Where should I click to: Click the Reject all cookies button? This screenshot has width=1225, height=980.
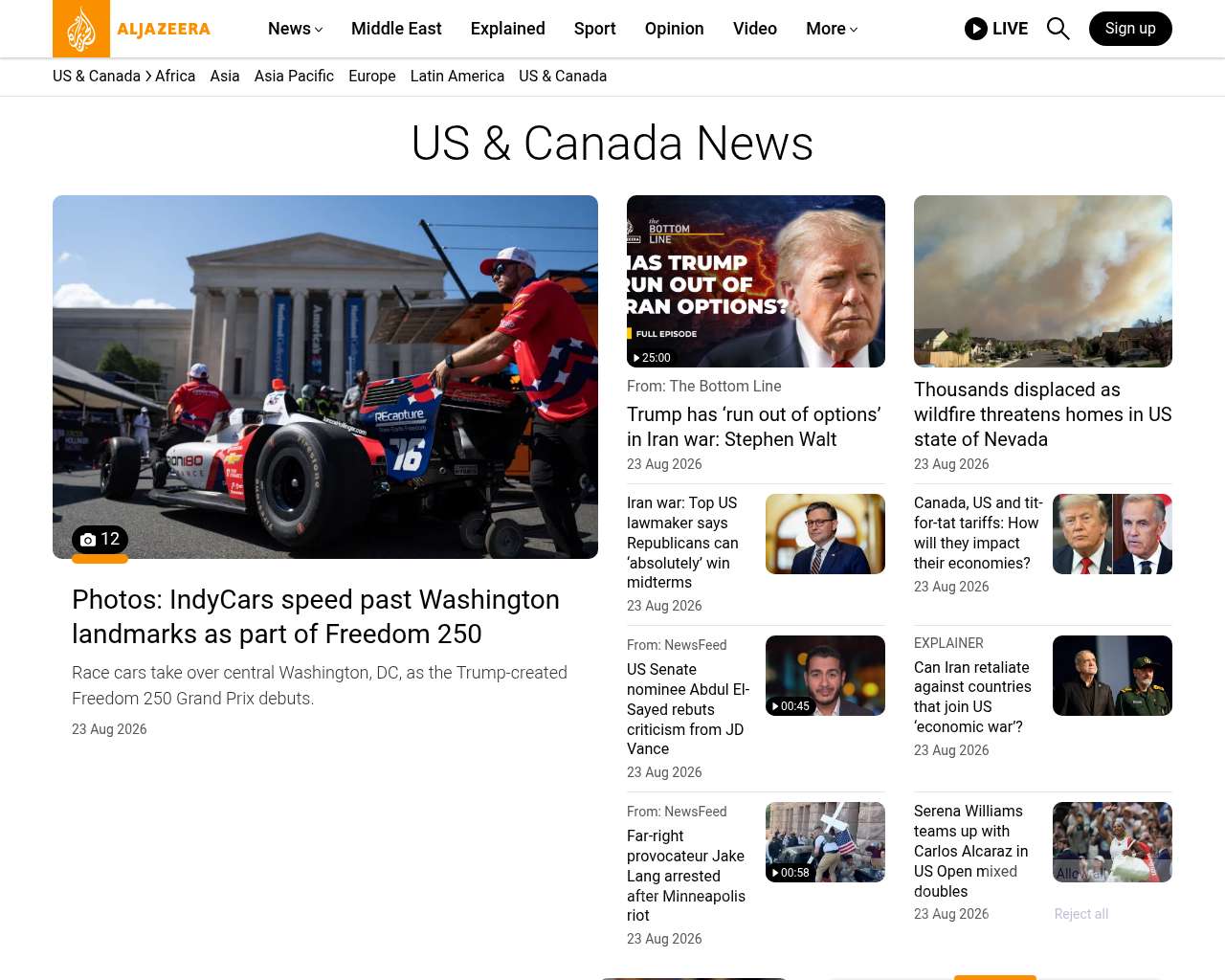pos(1081,914)
